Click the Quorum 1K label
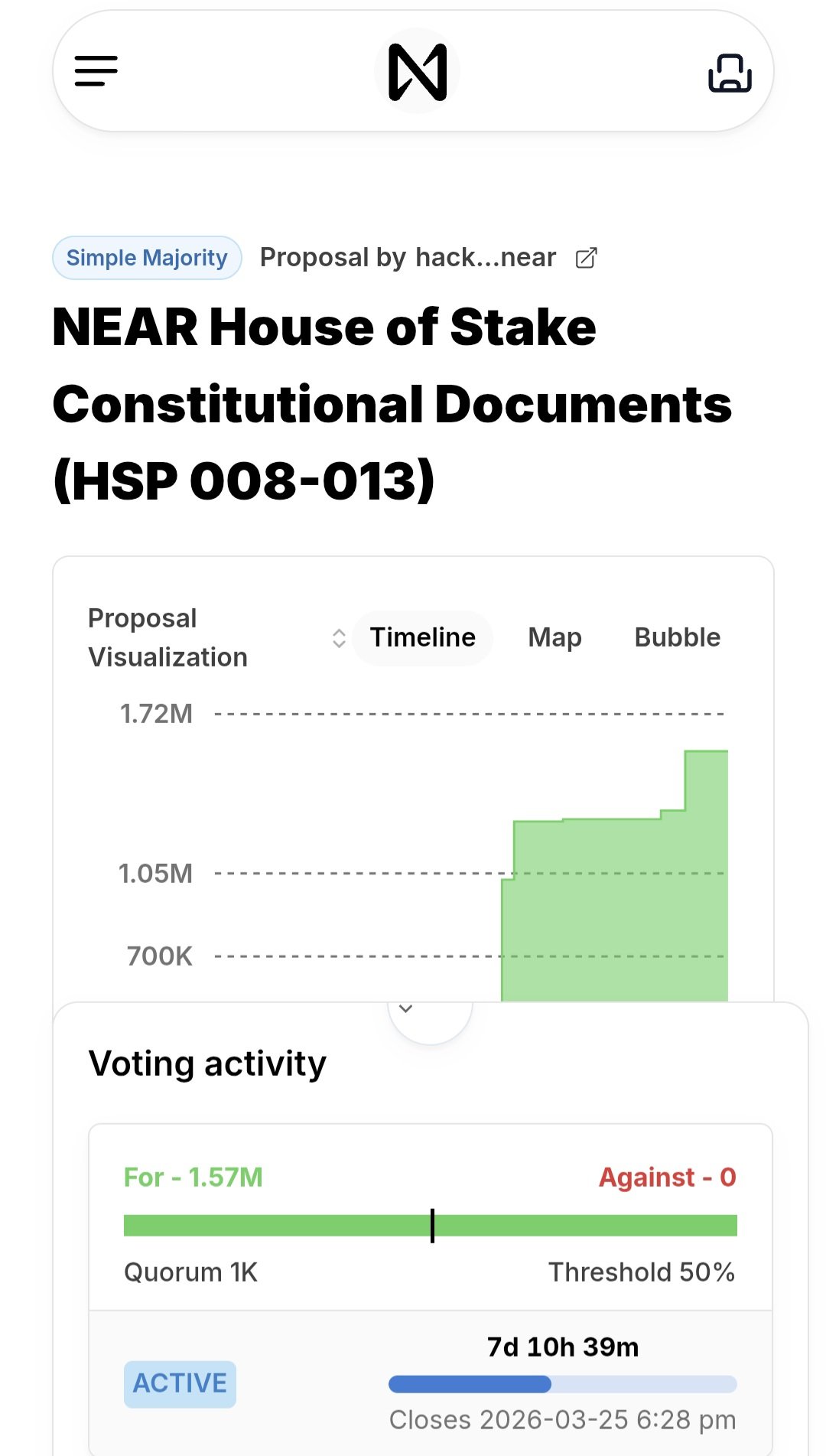The height and width of the screenshot is (1456, 826). (190, 1272)
